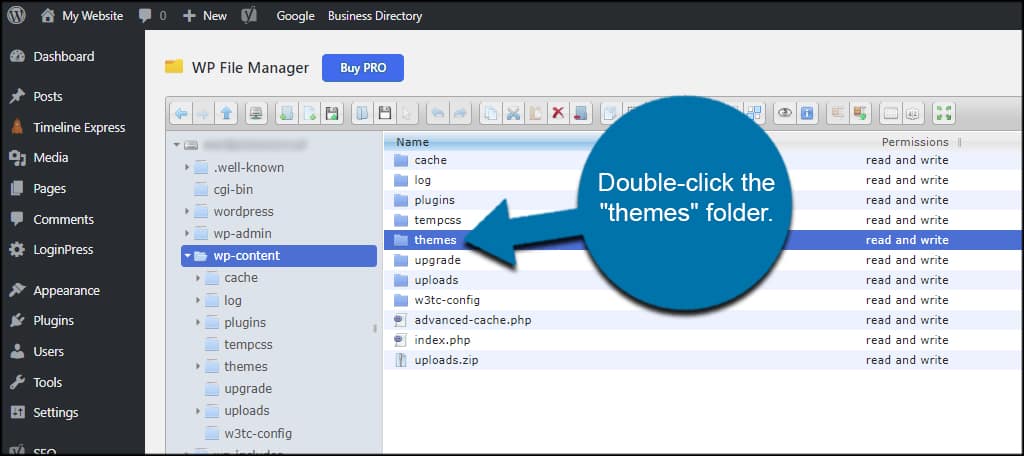The width and height of the screenshot is (1024, 456).
Task: Expand the uploads subfolder in the tree
Action: [x=198, y=411]
